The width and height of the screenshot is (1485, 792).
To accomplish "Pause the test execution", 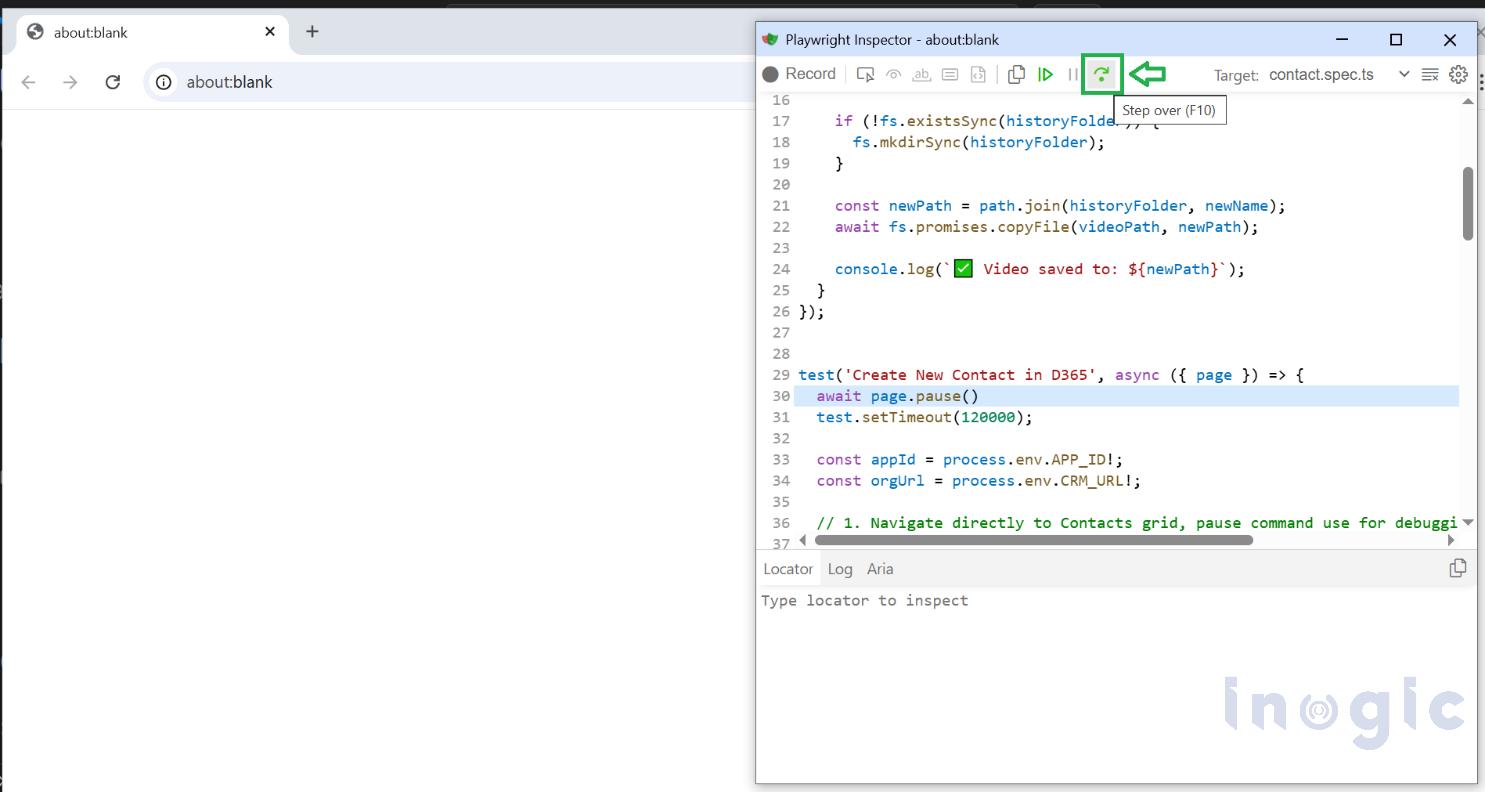I will (x=1072, y=74).
